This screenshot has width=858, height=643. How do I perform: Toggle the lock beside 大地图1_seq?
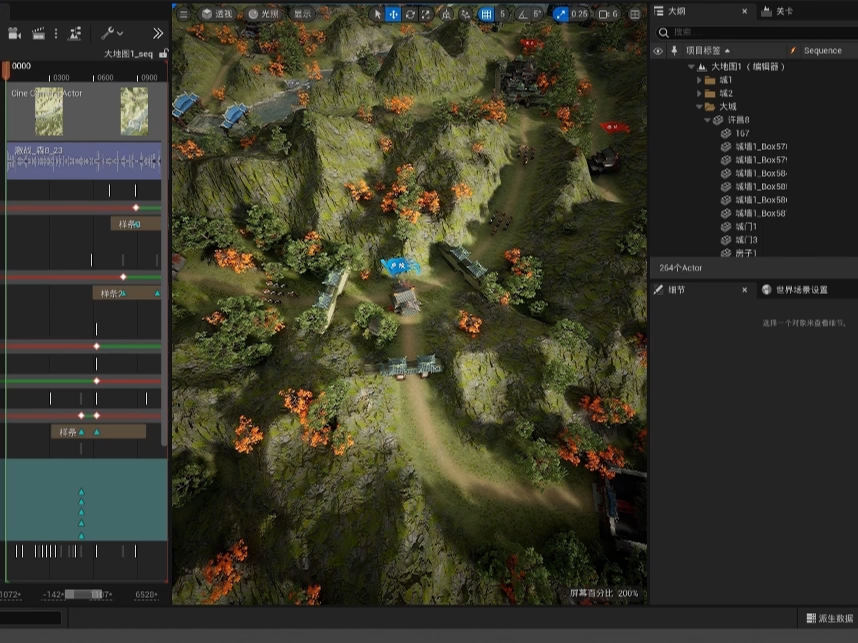click(x=163, y=53)
